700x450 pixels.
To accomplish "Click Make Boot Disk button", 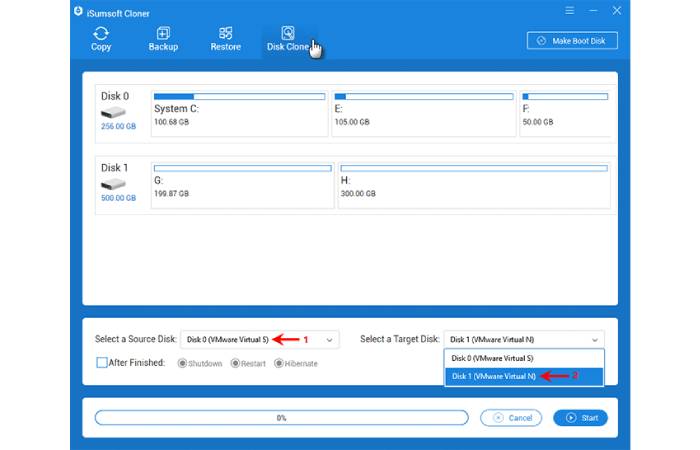I will pyautogui.click(x=572, y=41).
